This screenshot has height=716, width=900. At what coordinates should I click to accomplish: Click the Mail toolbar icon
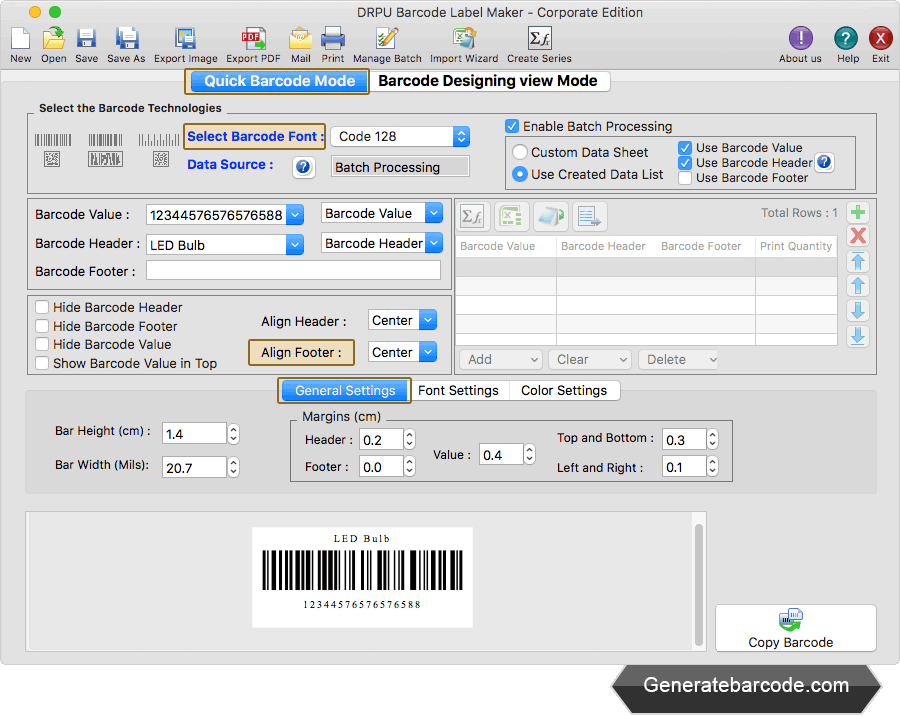click(x=300, y=38)
